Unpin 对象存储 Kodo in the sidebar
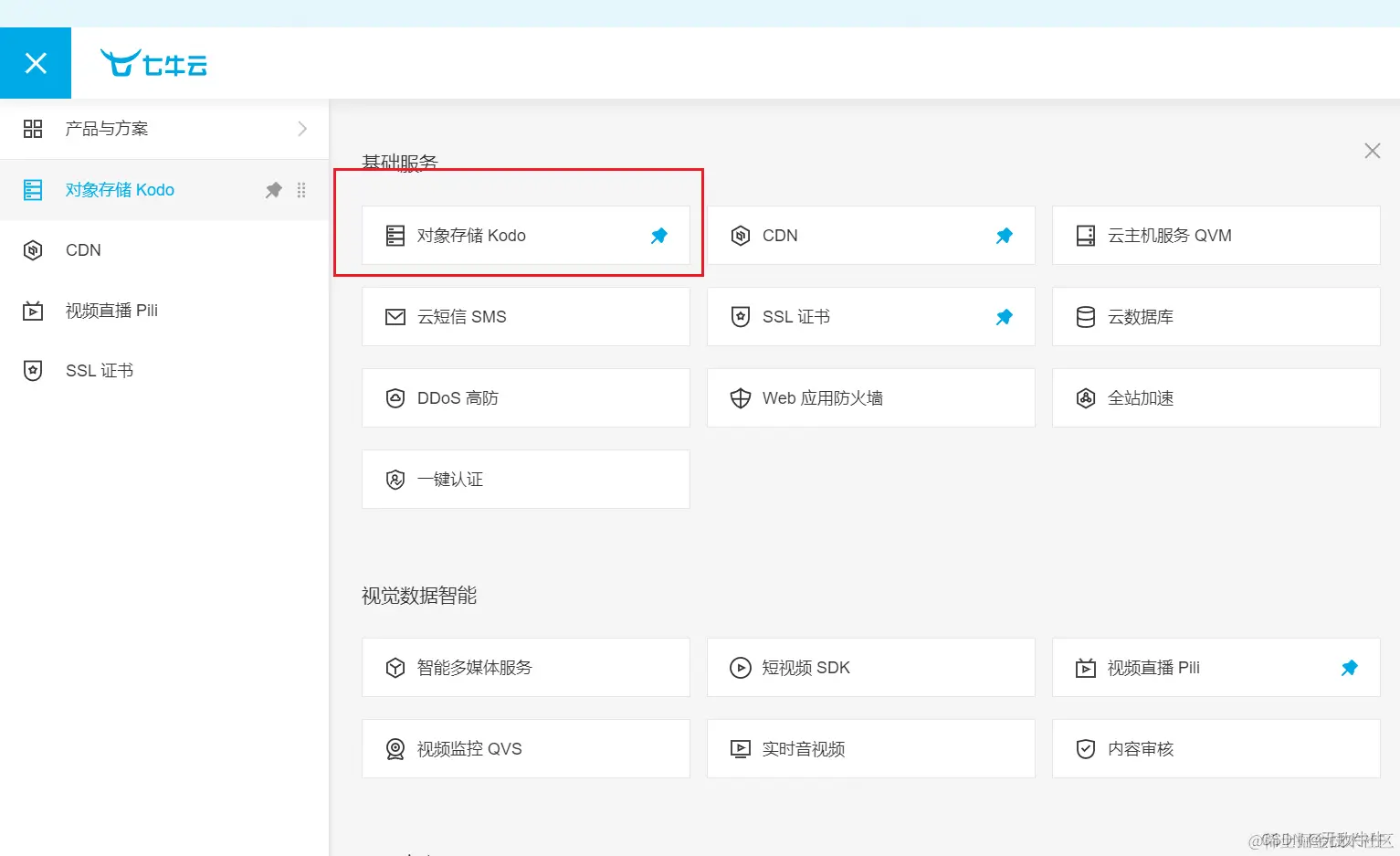Screen dimensions: 1400x856 [x=274, y=190]
